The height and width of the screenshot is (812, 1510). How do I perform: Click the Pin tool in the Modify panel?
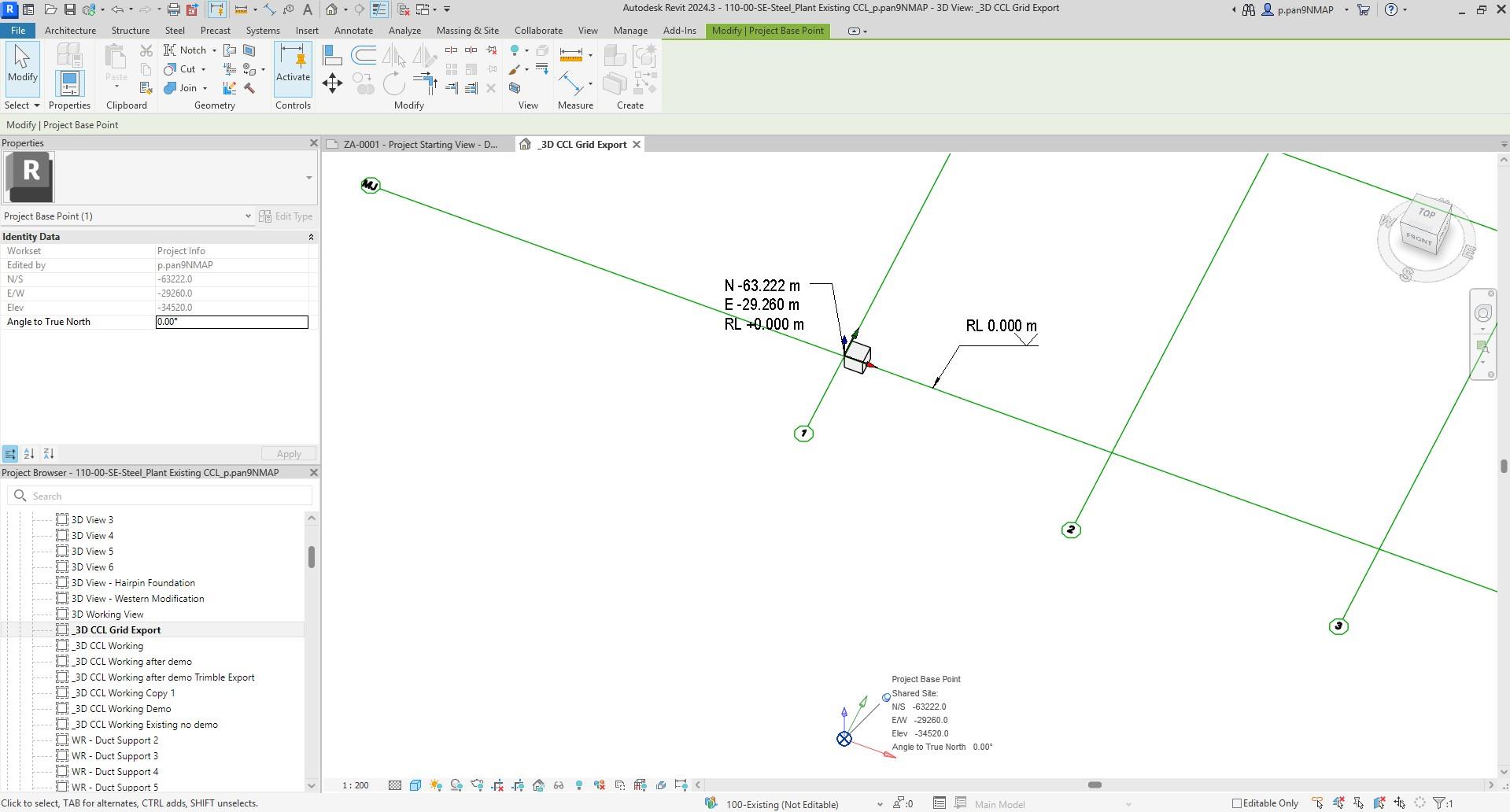point(492,68)
